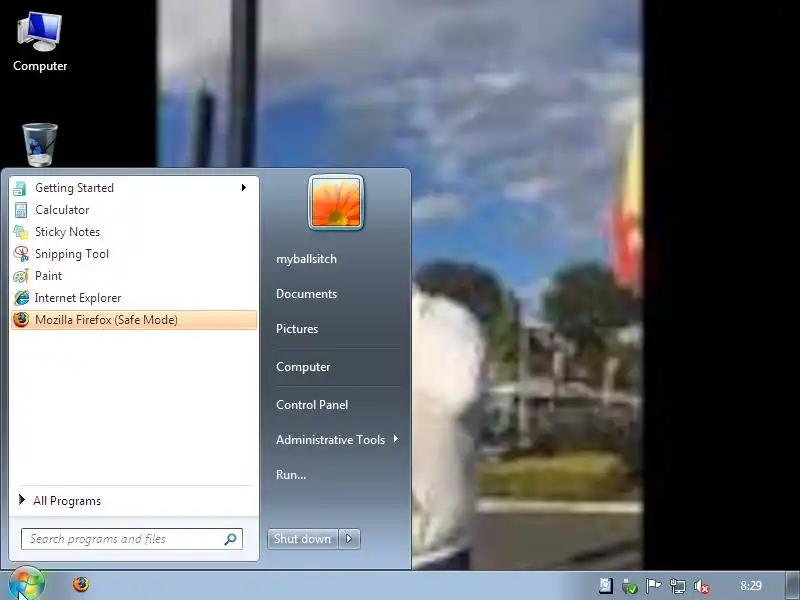The width and height of the screenshot is (800, 600).
Task: Open Control Panel
Action: coord(312,405)
